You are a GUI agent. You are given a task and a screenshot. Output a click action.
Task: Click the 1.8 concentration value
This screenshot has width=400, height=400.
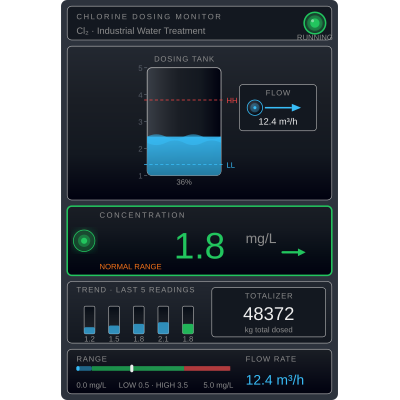[200, 246]
